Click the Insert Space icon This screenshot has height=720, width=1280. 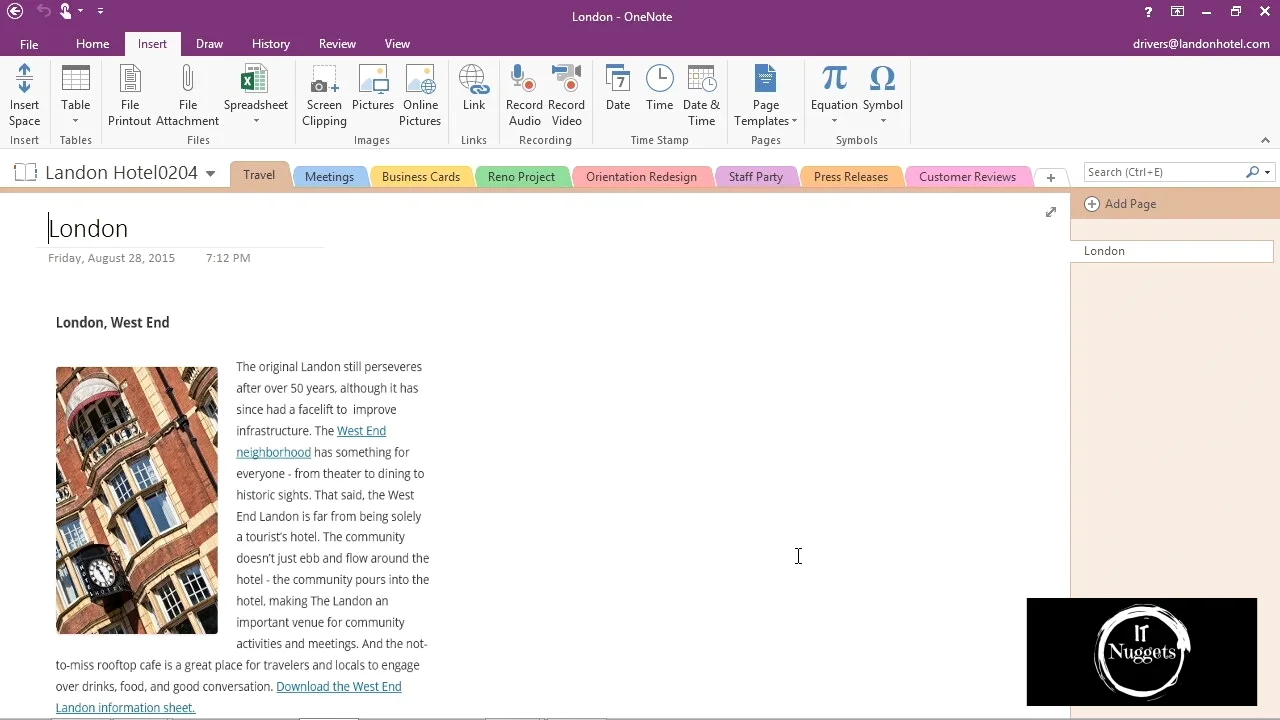pyautogui.click(x=24, y=96)
